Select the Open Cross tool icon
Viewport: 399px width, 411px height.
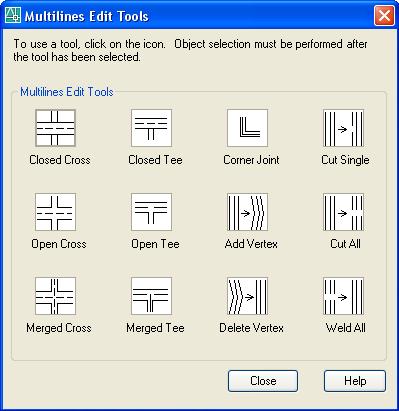(x=55, y=212)
